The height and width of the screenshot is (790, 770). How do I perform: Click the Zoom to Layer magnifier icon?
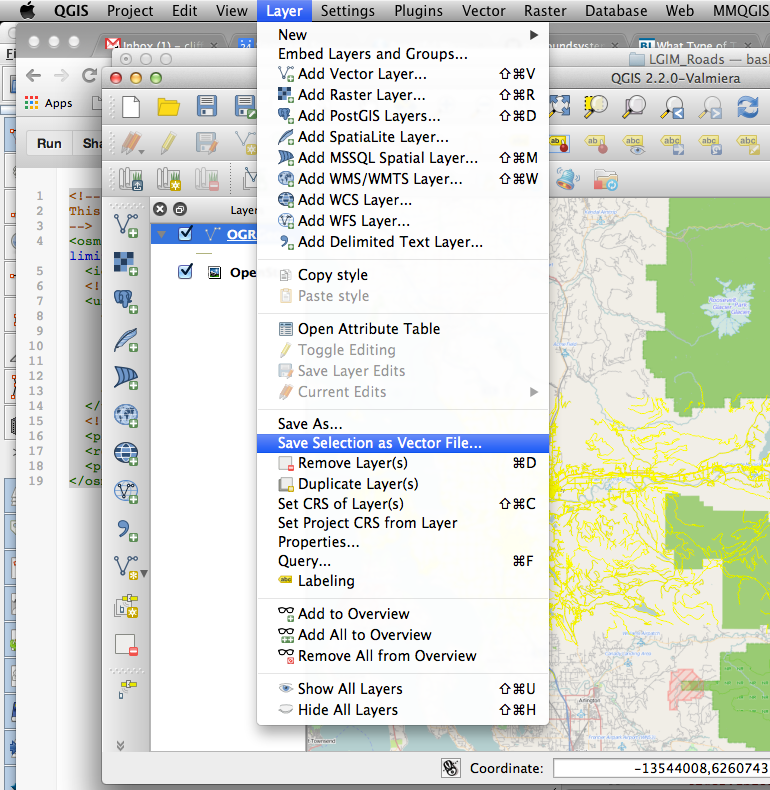[634, 107]
